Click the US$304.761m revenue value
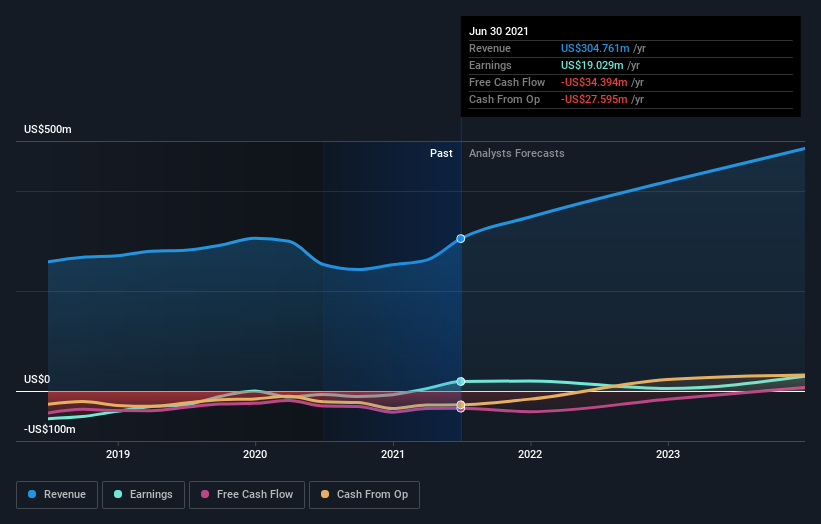This screenshot has width=821, height=524. pyautogui.click(x=595, y=49)
